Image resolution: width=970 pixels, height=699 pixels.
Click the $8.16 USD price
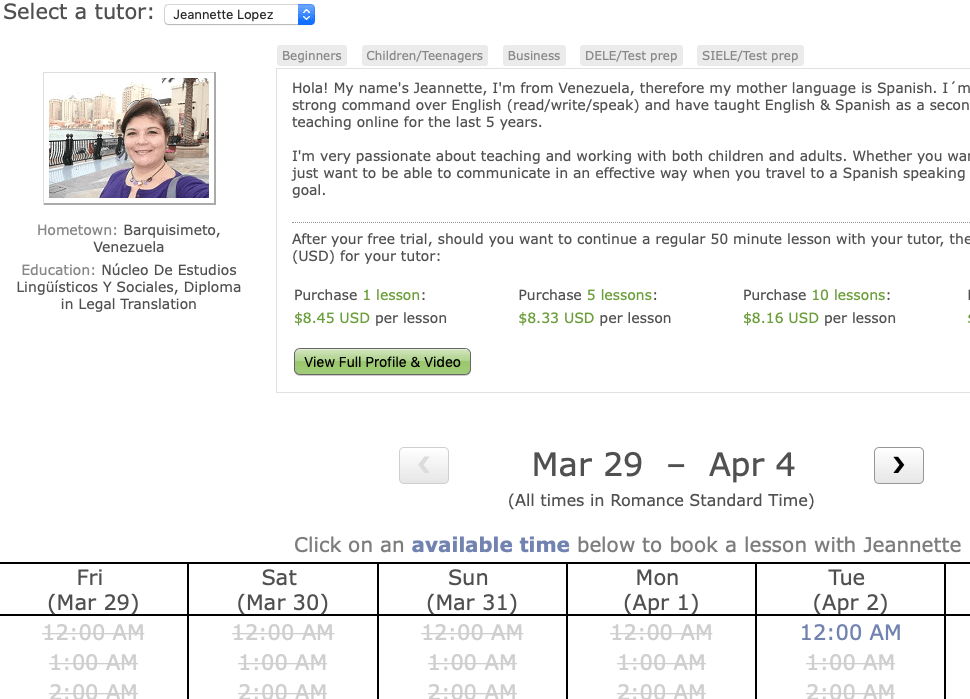point(781,318)
